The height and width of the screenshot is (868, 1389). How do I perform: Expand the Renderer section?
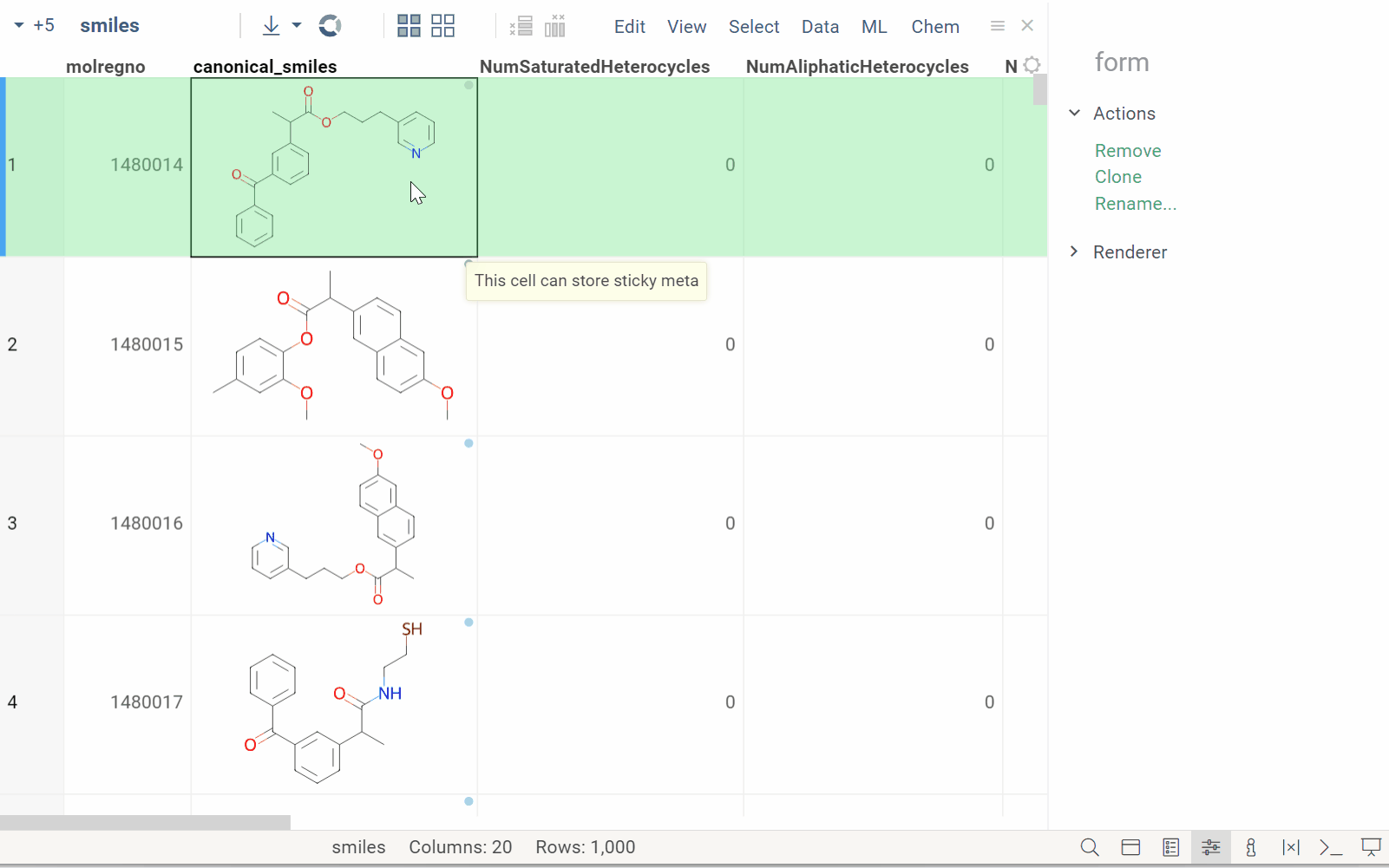point(1075,252)
